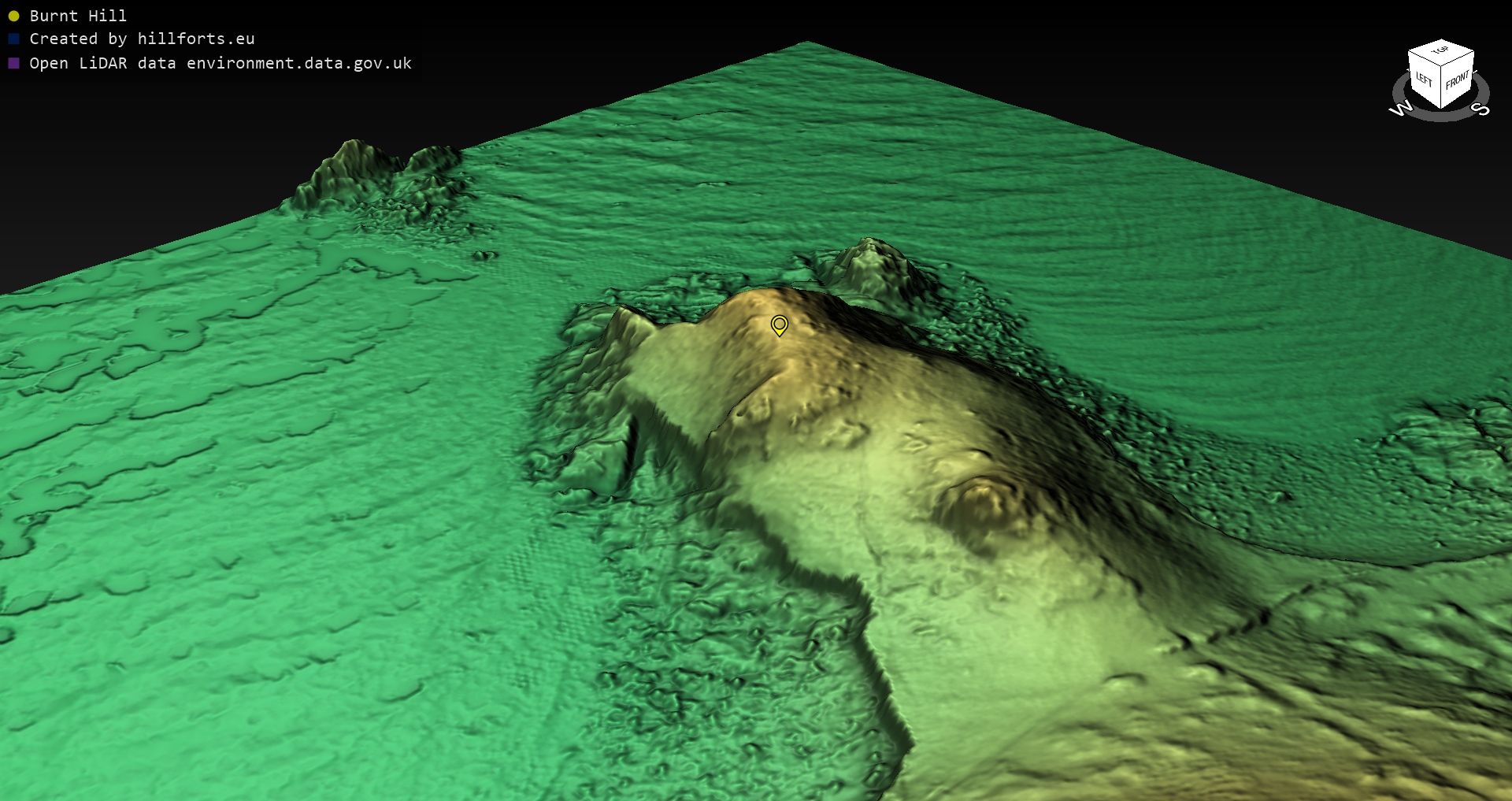The width and height of the screenshot is (1512, 801).
Task: Select the LEFT face of the view cube
Action: [x=1424, y=80]
